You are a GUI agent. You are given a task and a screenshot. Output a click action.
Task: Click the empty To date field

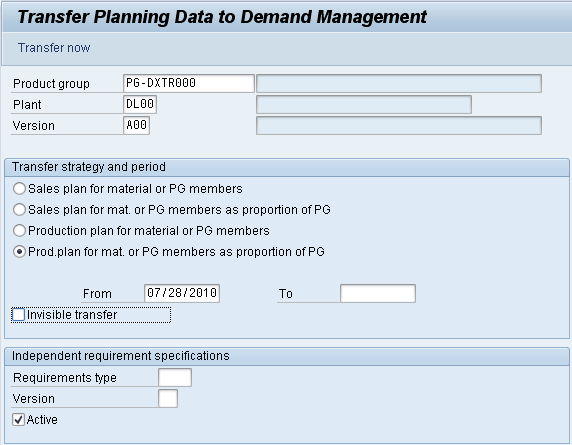[x=378, y=293]
